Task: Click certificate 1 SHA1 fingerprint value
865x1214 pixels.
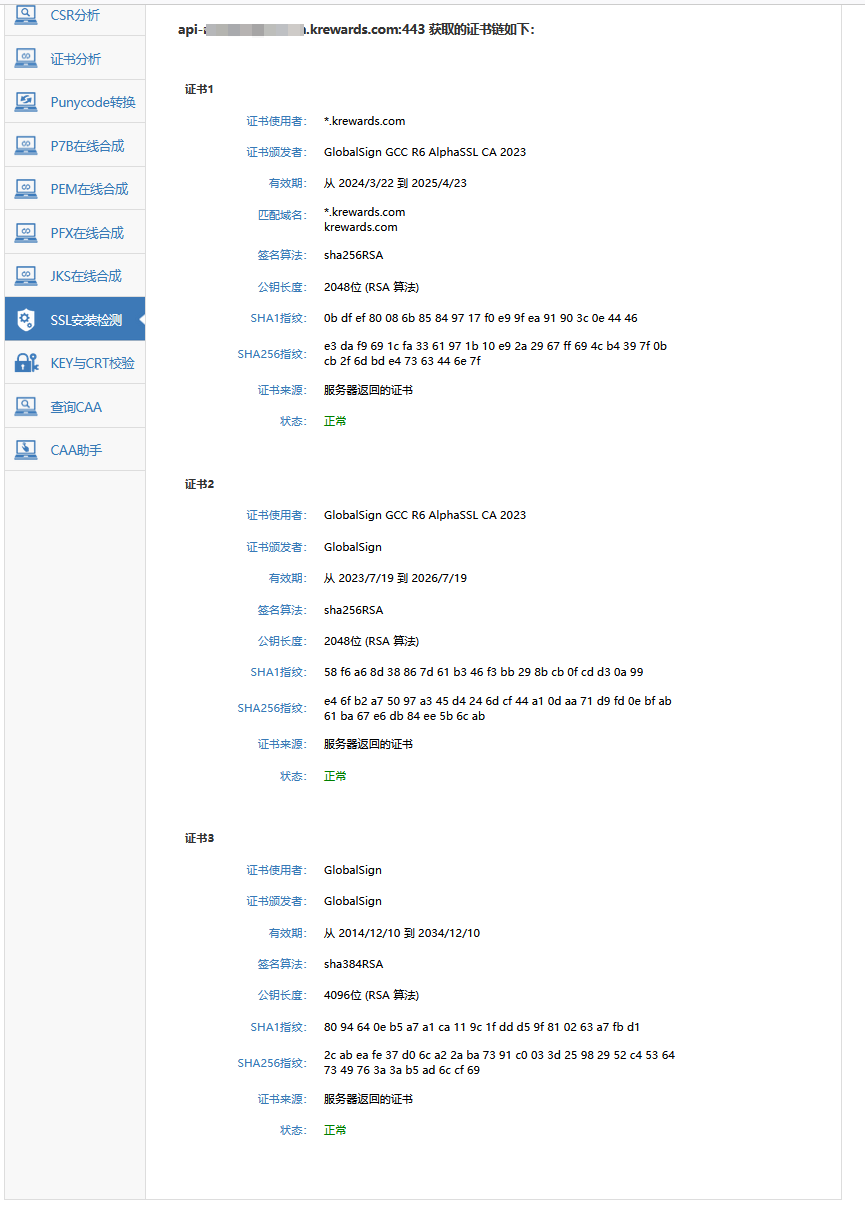Action: (x=480, y=318)
